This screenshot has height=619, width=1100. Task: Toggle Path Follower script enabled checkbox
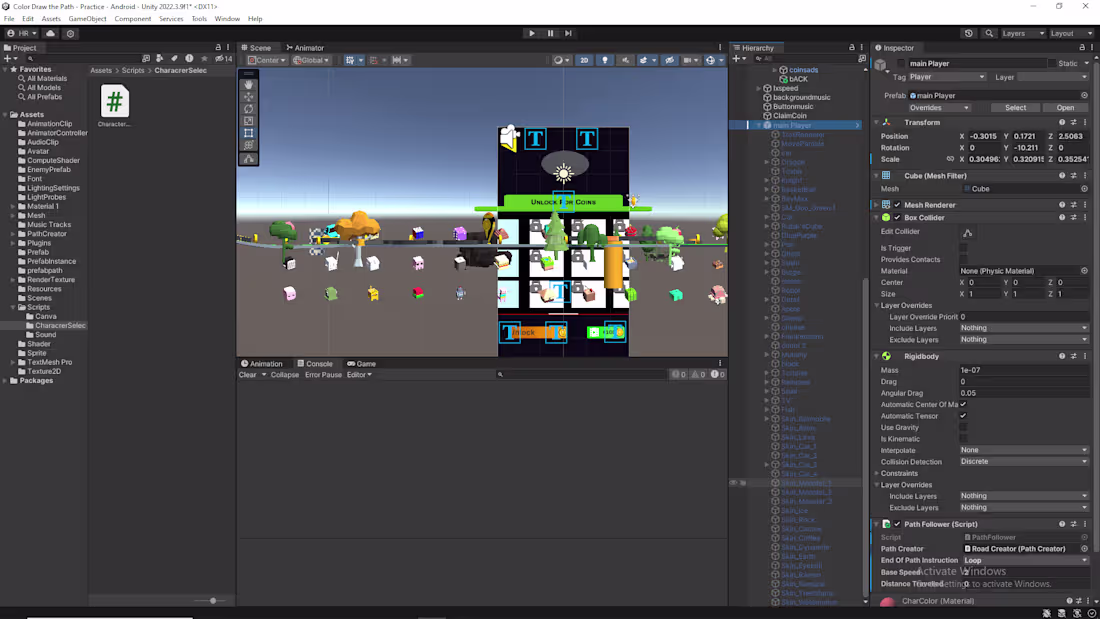coord(897,524)
